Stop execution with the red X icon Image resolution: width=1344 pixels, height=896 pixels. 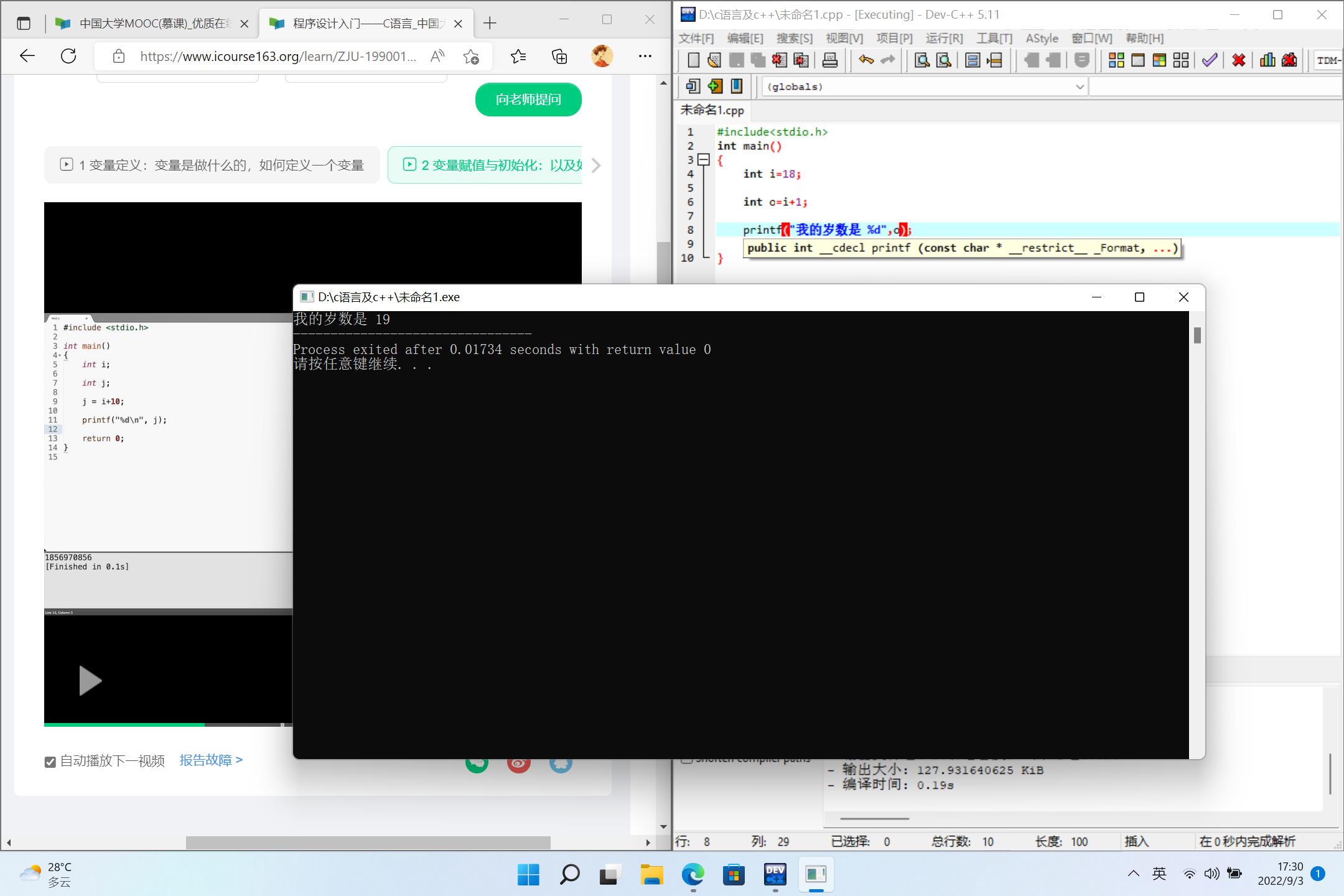click(1238, 60)
